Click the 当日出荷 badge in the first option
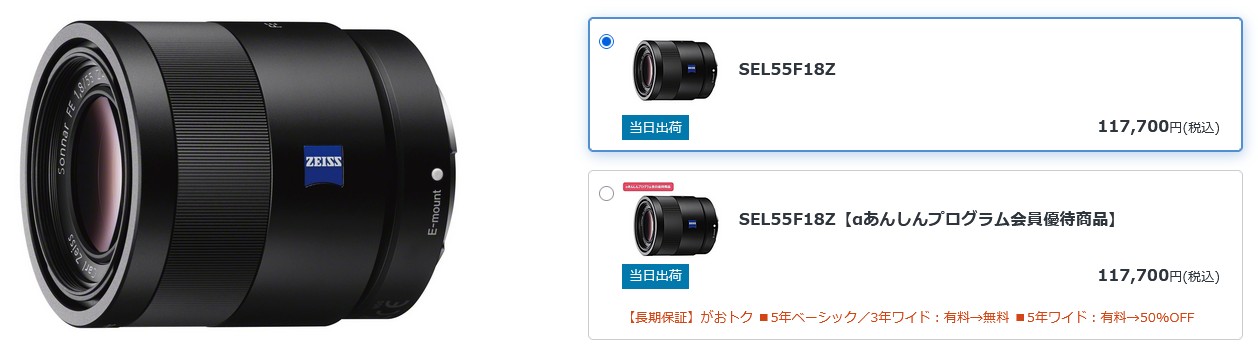 tap(655, 127)
